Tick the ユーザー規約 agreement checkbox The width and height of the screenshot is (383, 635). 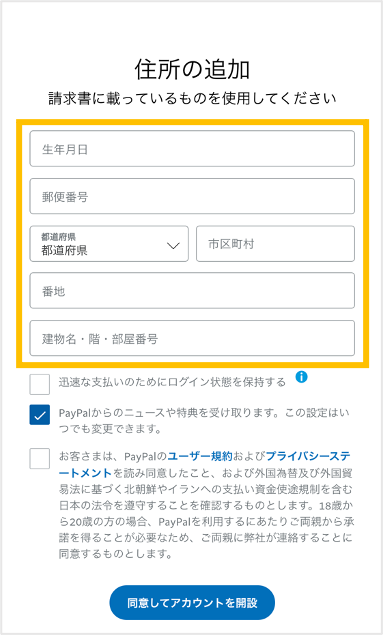tap(40, 458)
